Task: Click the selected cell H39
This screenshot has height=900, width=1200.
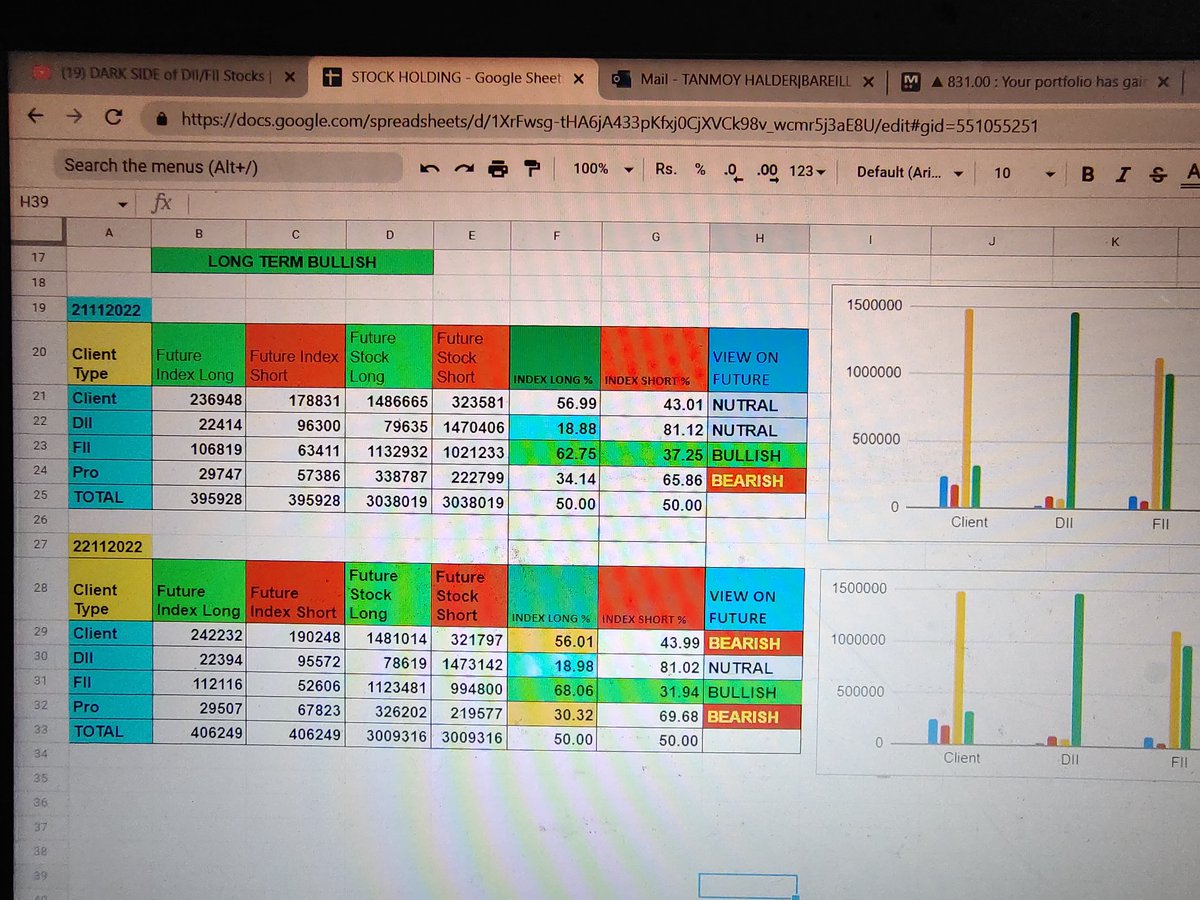Action: [748, 885]
